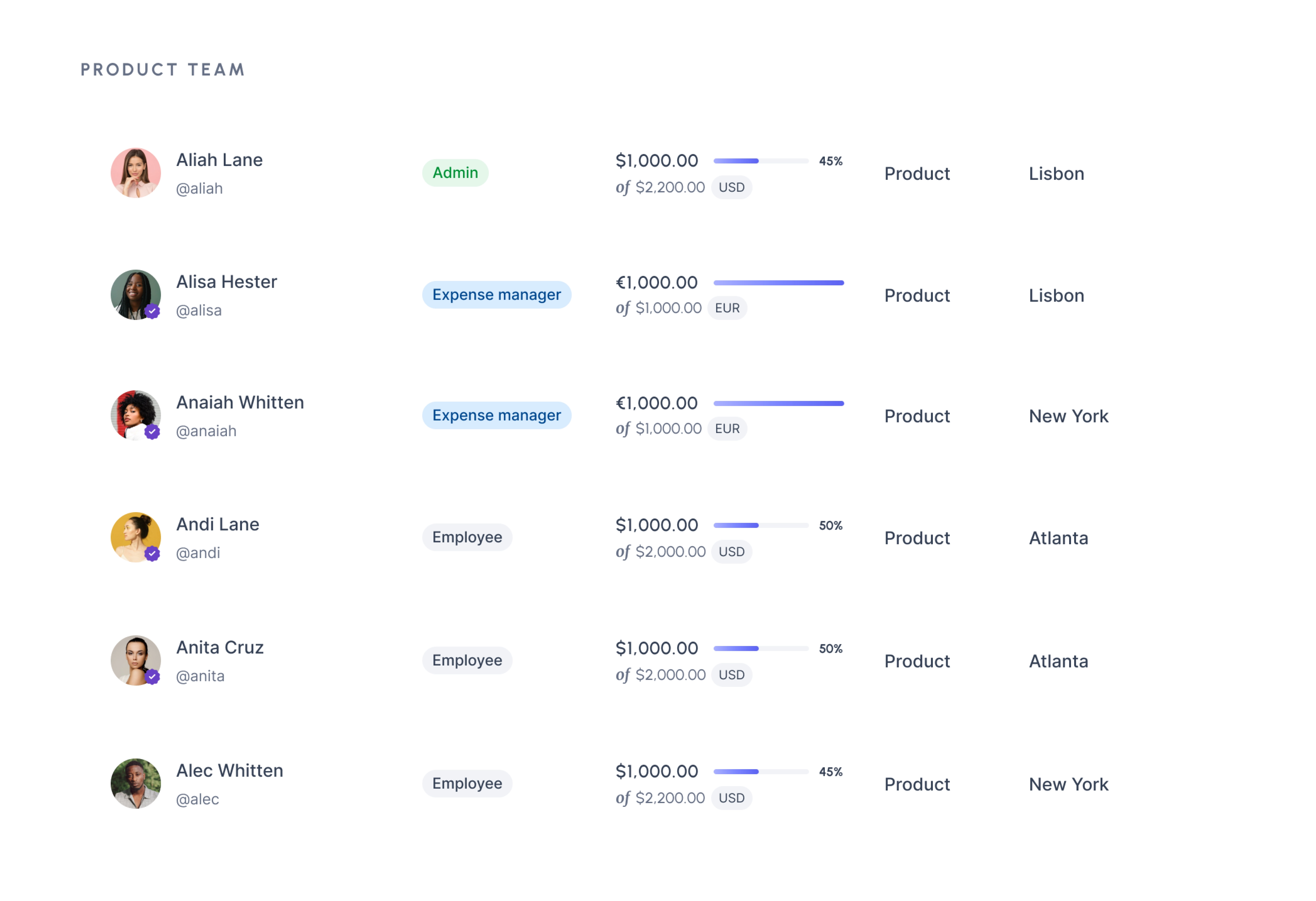Click Alisa Hester's profile avatar
Screen dimensions: 1316x901
(135, 294)
